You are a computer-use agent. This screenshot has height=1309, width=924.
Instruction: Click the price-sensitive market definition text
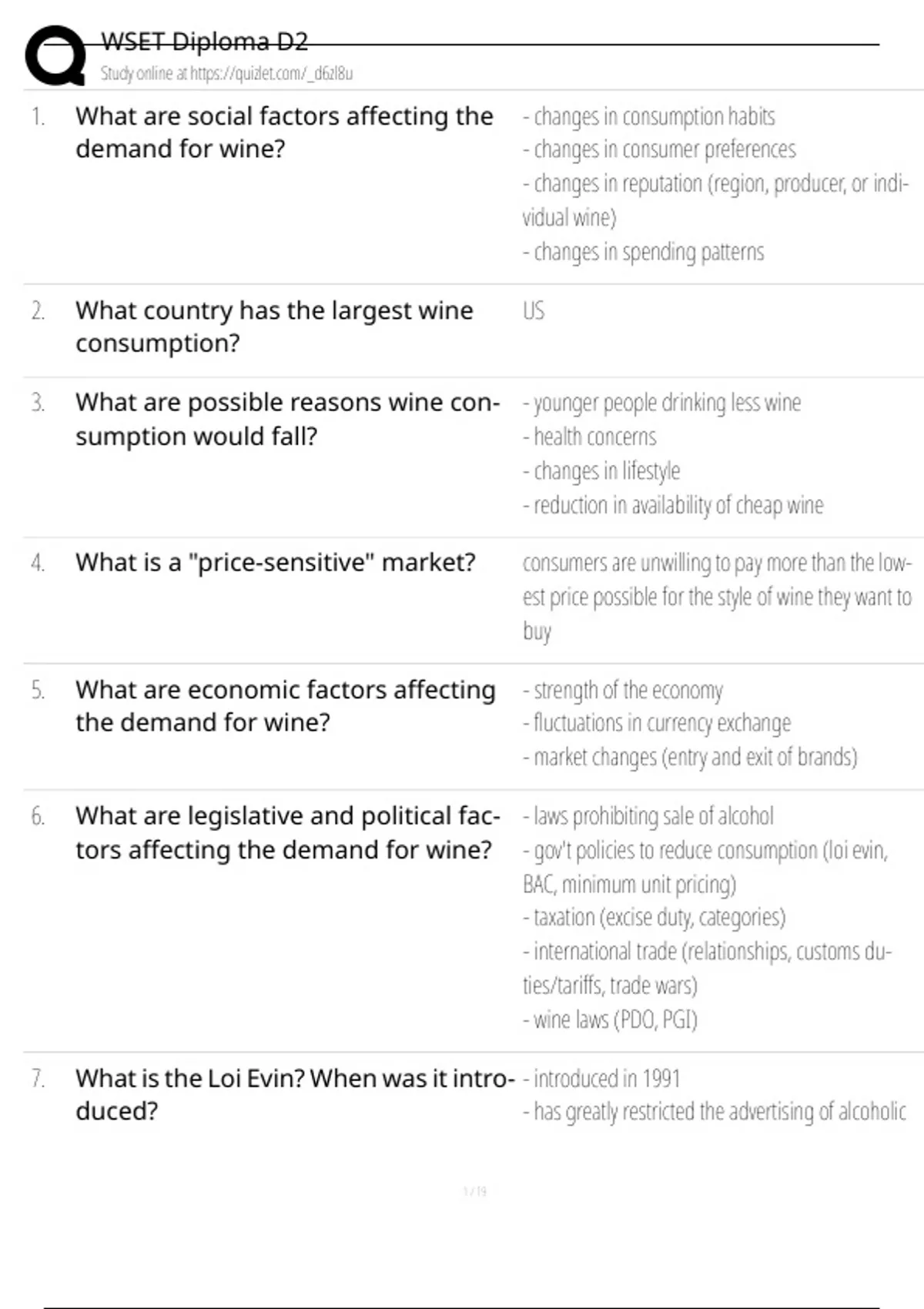(x=716, y=597)
